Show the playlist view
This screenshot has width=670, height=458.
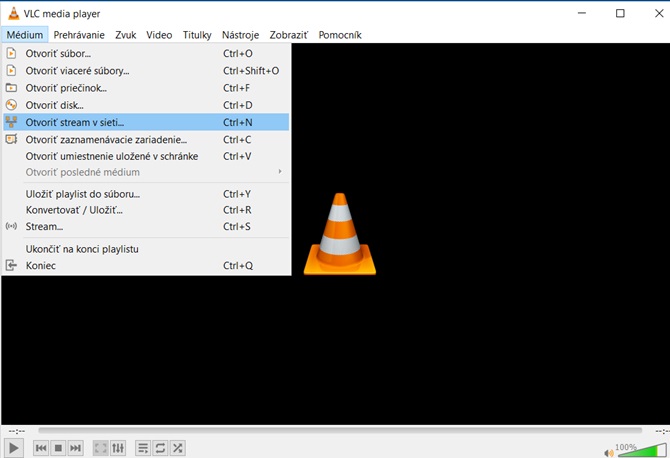(143, 448)
